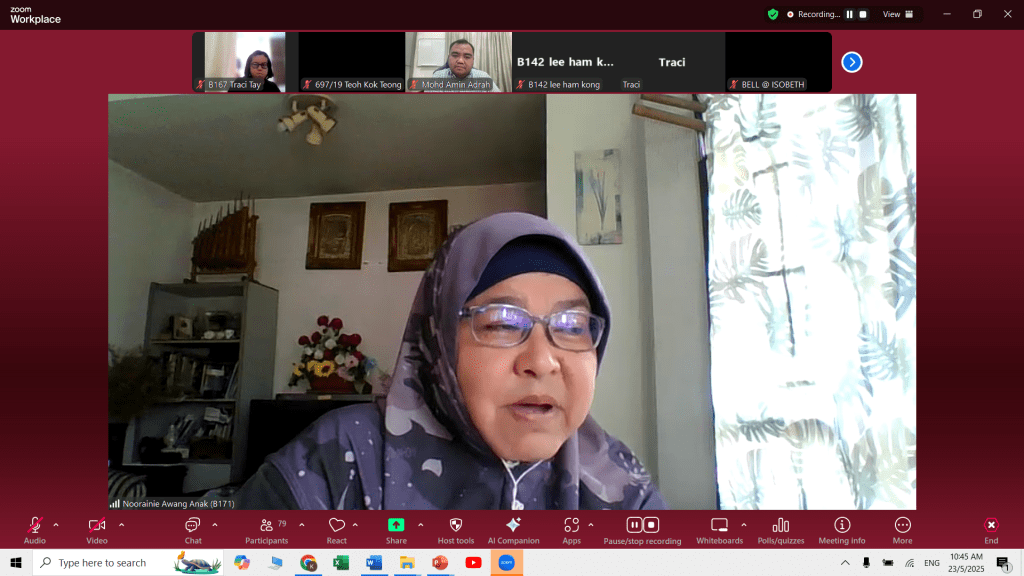The image size is (1024, 576).
Task: Open the Participants panel
Action: pos(266,529)
